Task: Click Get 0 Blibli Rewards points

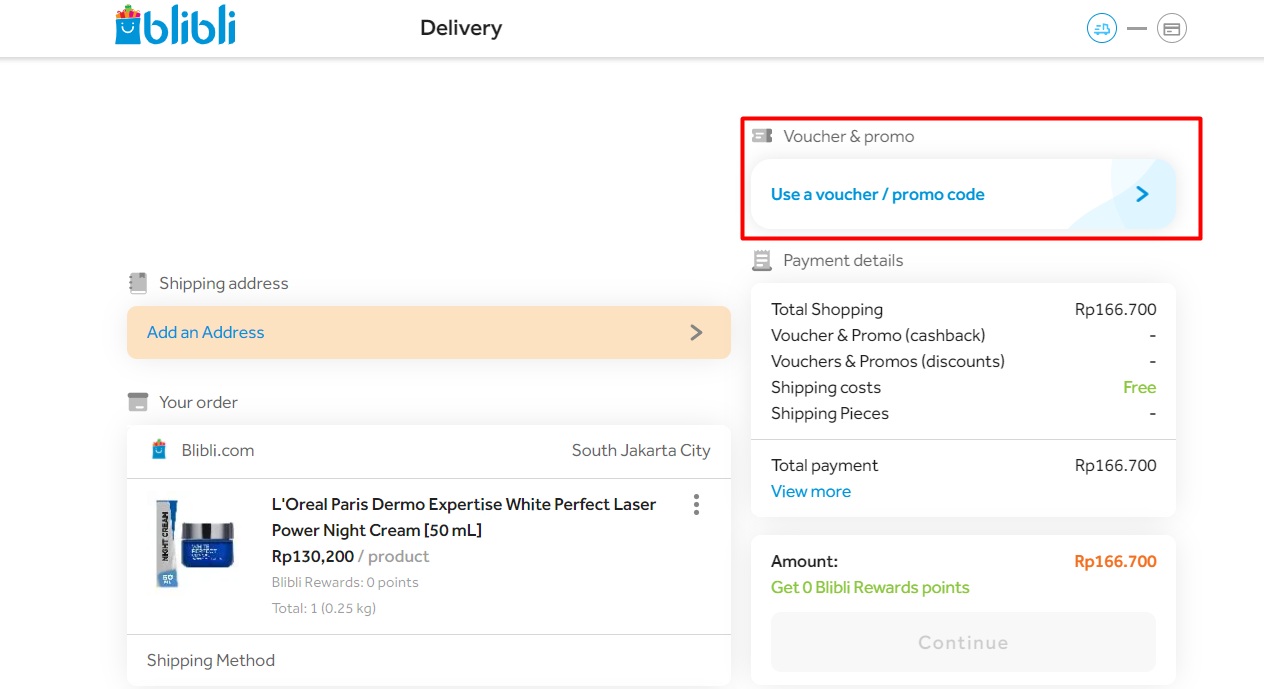Action: (x=870, y=587)
